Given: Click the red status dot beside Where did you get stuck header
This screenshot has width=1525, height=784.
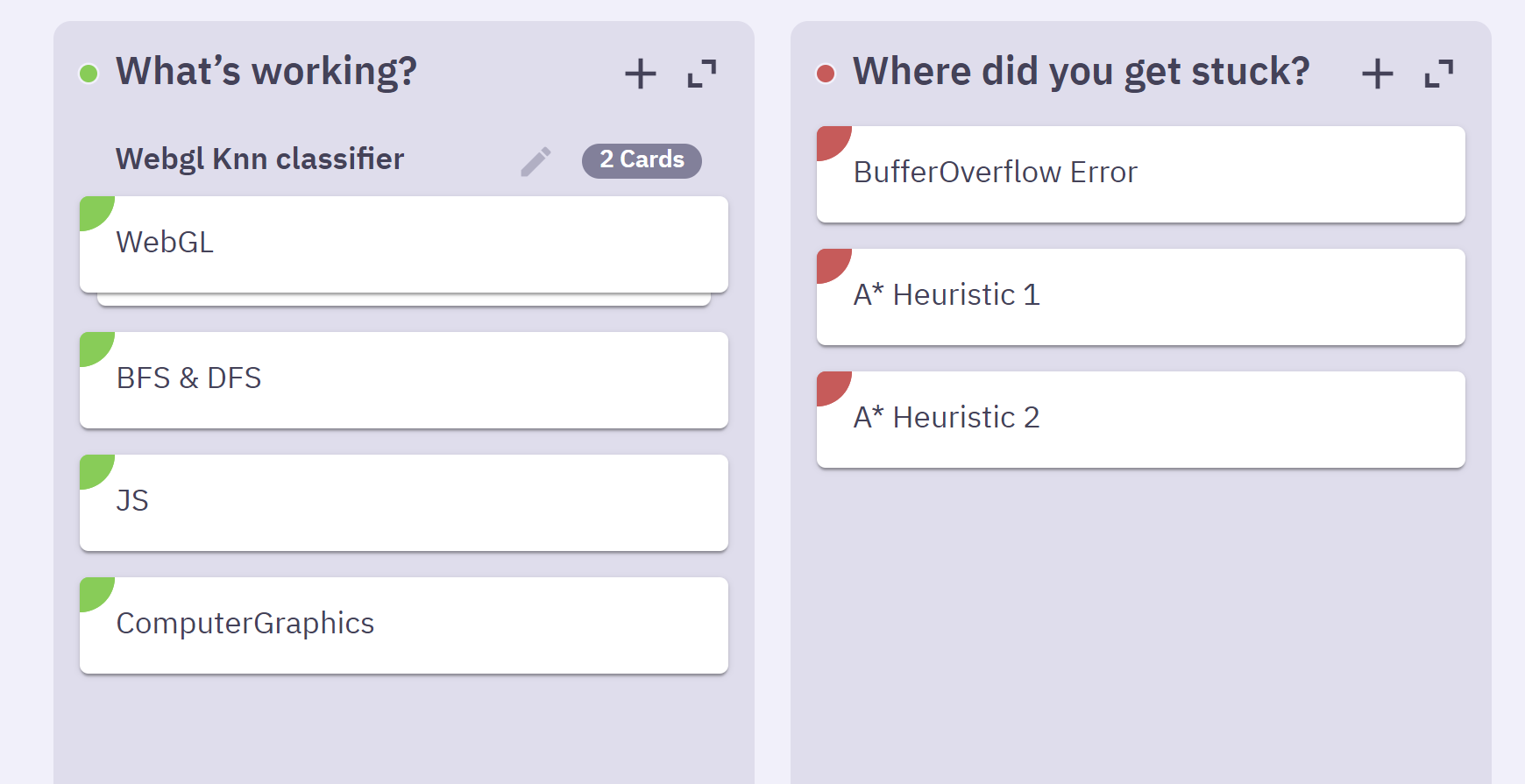Looking at the screenshot, I should click(x=825, y=73).
